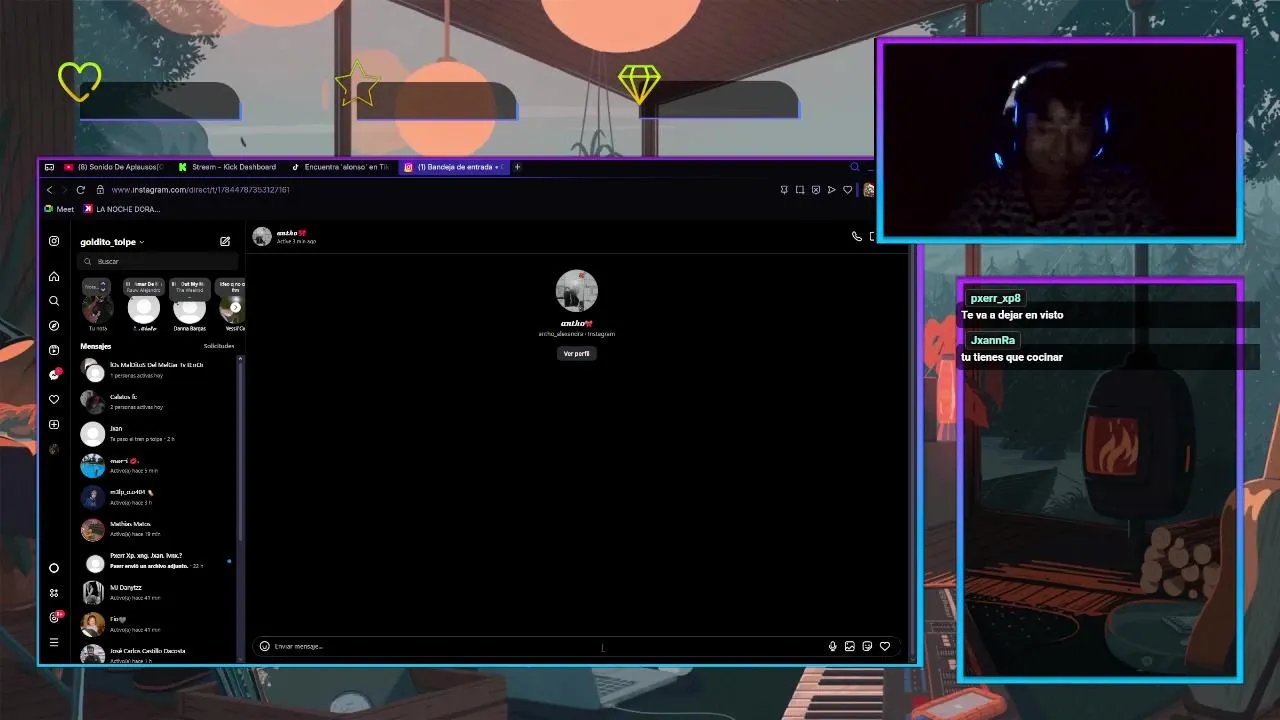Open José Carlos Castillo Dacosta conversation
This screenshot has width=1280, height=720.
(x=158, y=654)
